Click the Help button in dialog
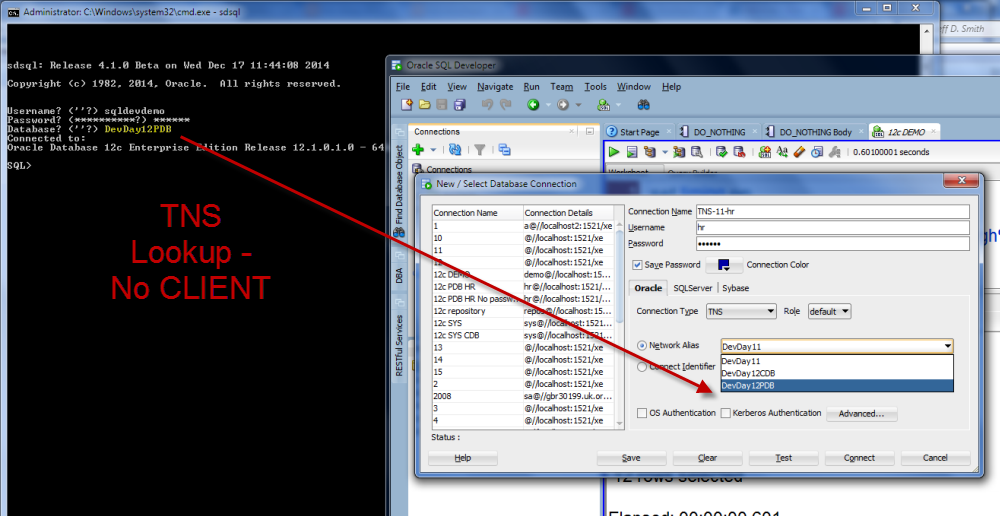This screenshot has width=1000, height=516. click(463, 458)
